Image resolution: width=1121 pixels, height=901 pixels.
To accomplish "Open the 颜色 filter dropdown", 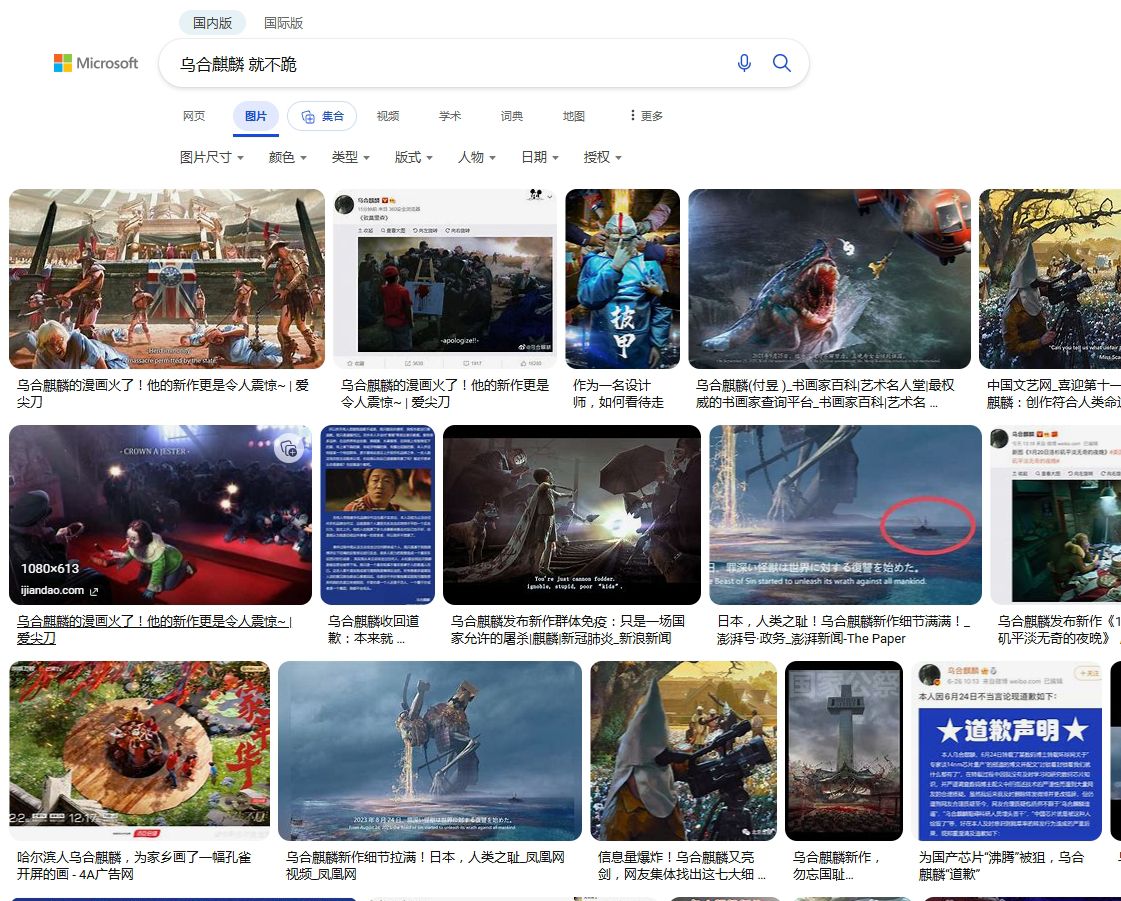I will coord(287,157).
